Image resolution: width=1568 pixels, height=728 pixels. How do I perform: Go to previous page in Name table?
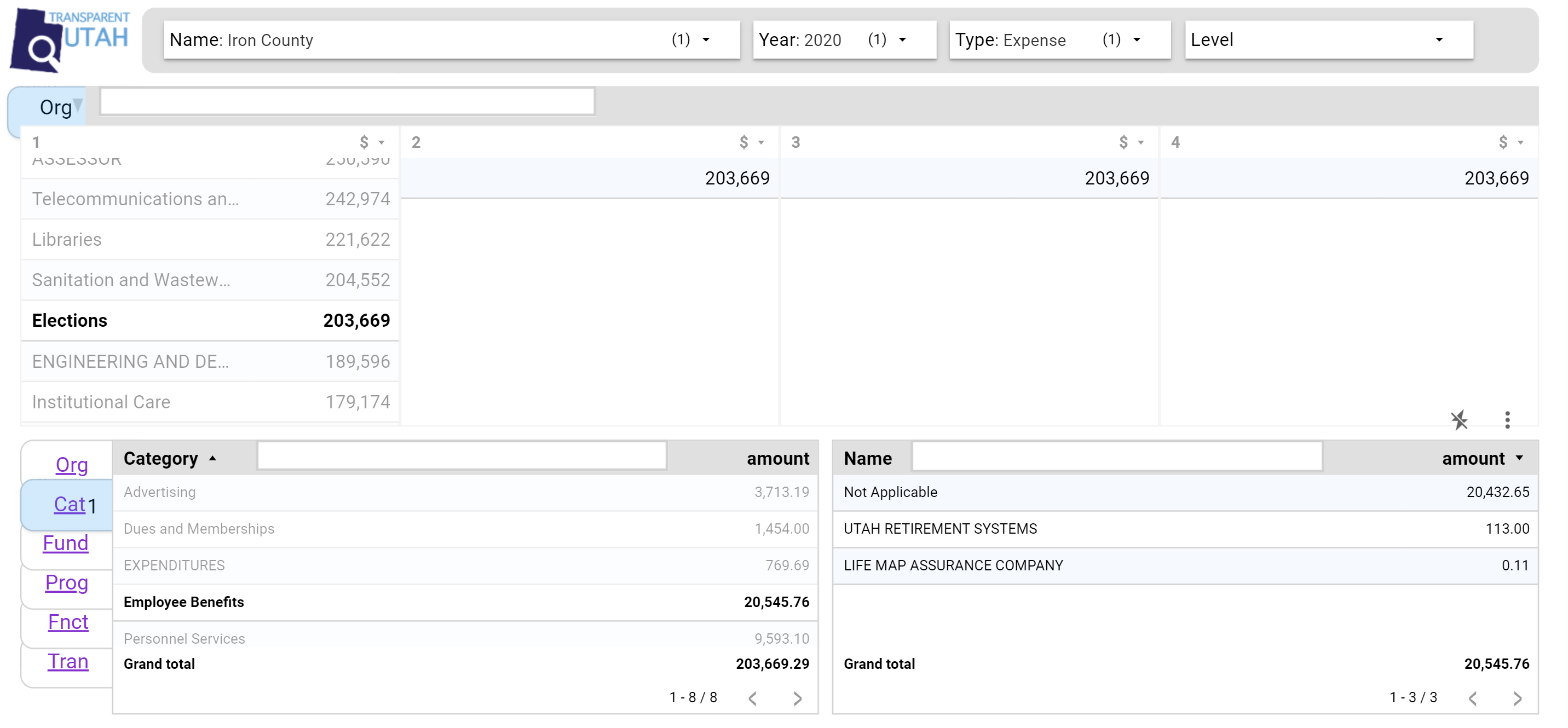point(1472,698)
